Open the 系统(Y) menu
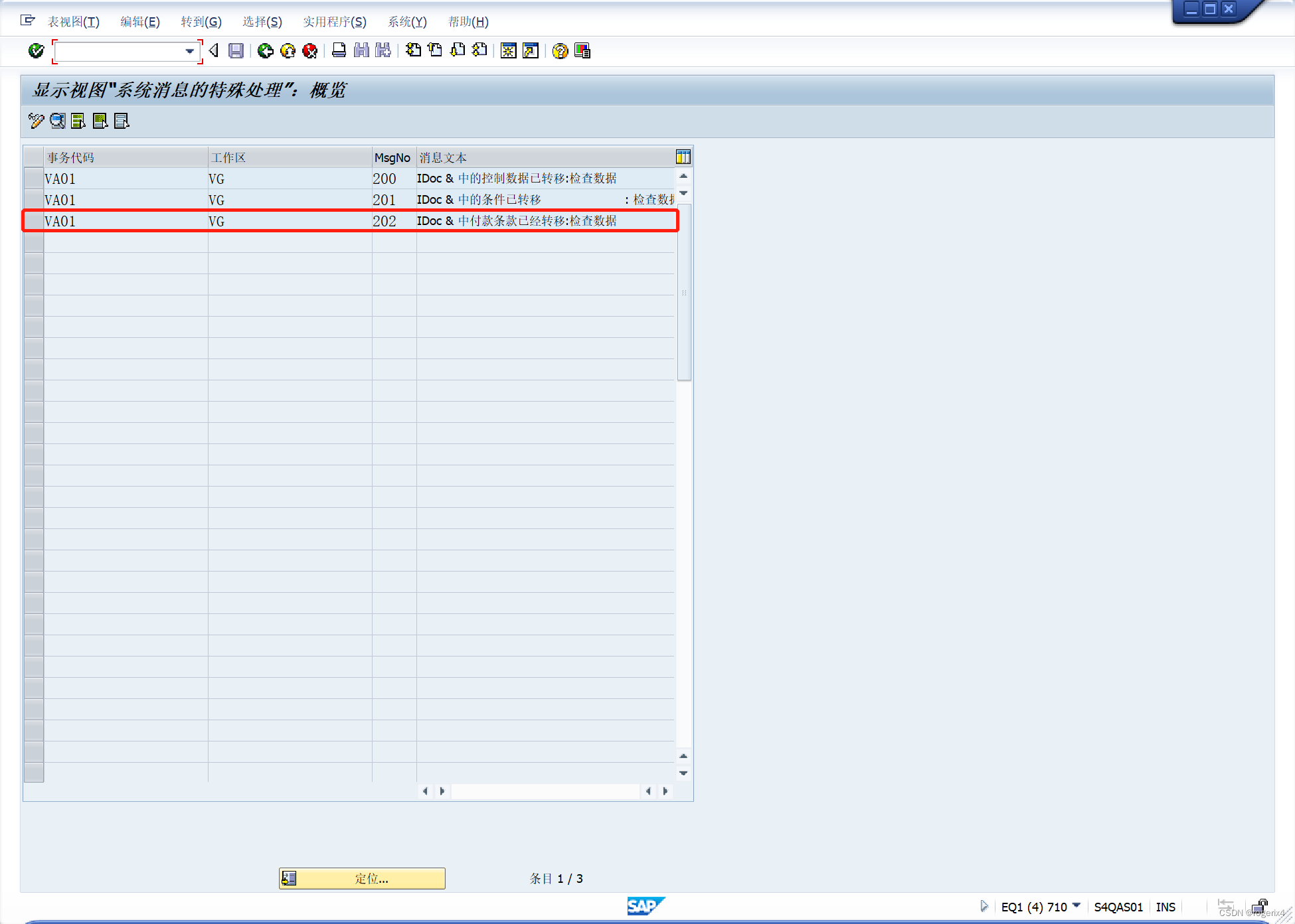 point(406,22)
